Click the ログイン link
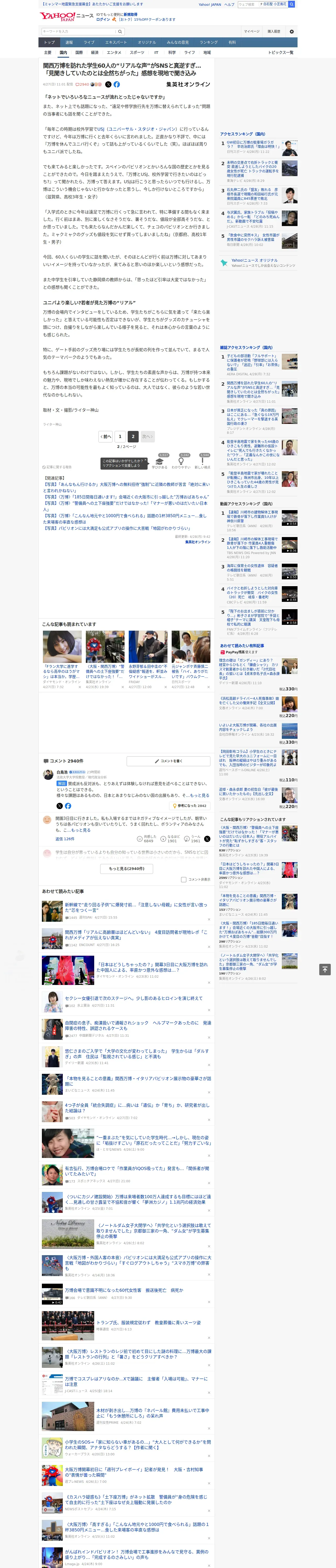This screenshot has width=336, height=1568. (x=103, y=20)
